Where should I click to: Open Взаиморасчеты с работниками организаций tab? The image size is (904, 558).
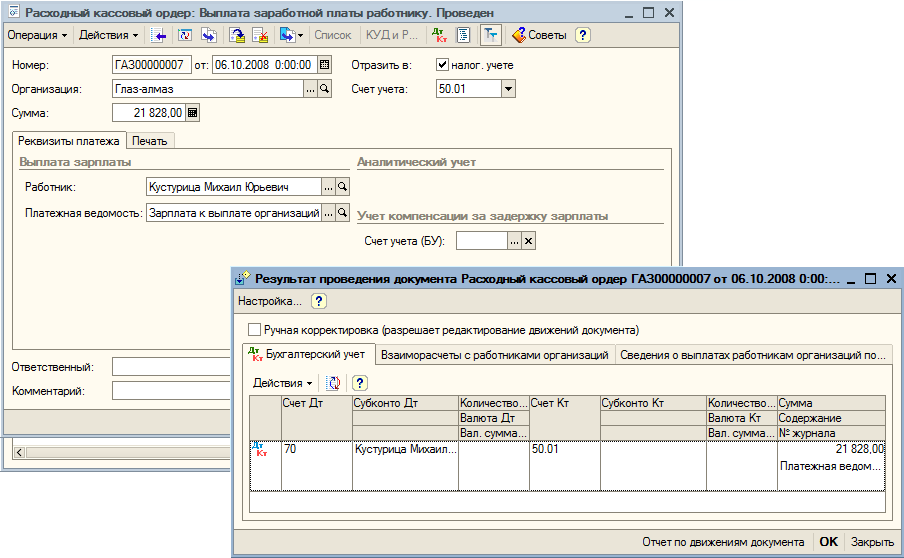tap(495, 355)
